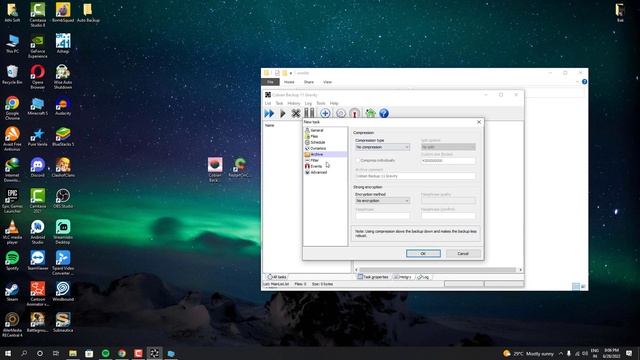Switch to the Task properties tab
The image size is (640, 360).
coord(373,277)
